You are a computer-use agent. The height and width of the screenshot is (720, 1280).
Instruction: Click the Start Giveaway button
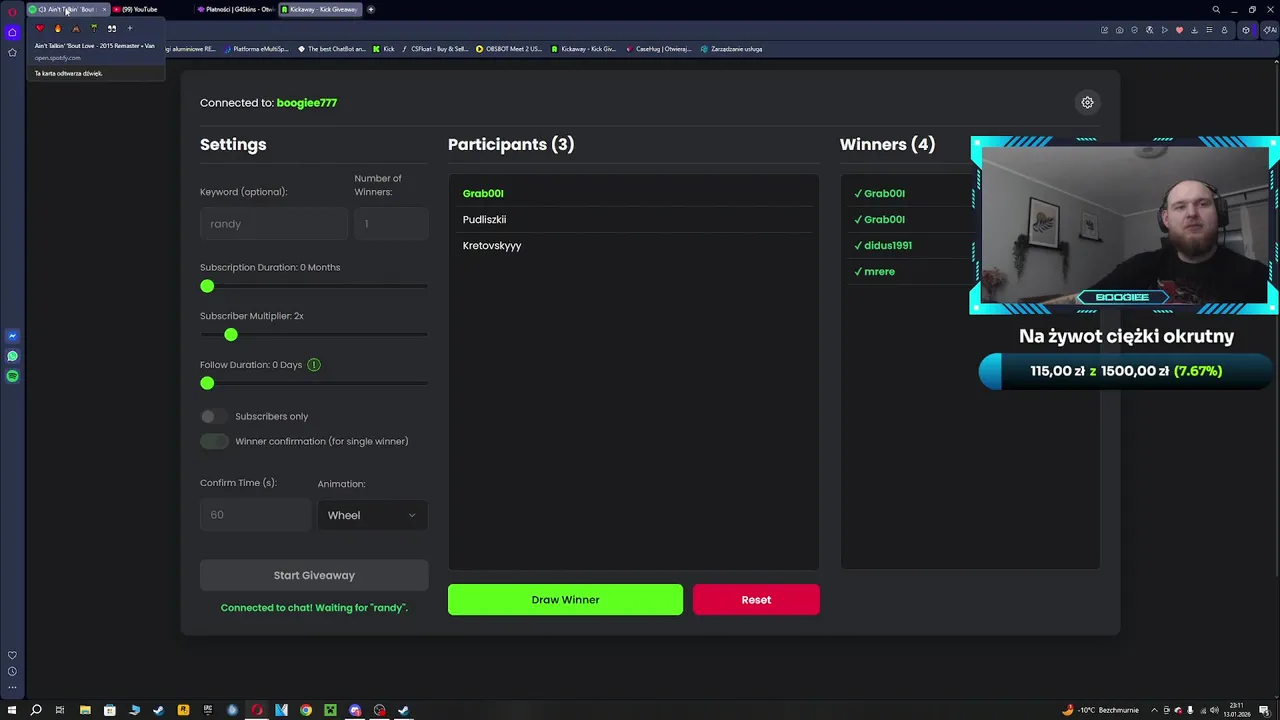click(314, 575)
